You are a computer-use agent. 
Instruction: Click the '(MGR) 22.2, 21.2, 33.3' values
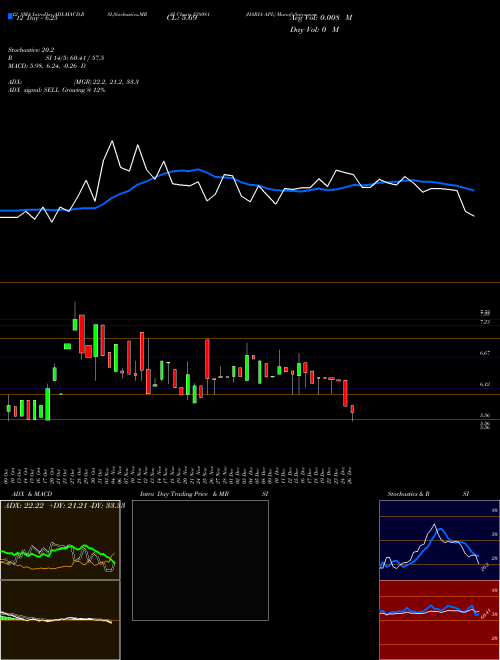coord(106,82)
